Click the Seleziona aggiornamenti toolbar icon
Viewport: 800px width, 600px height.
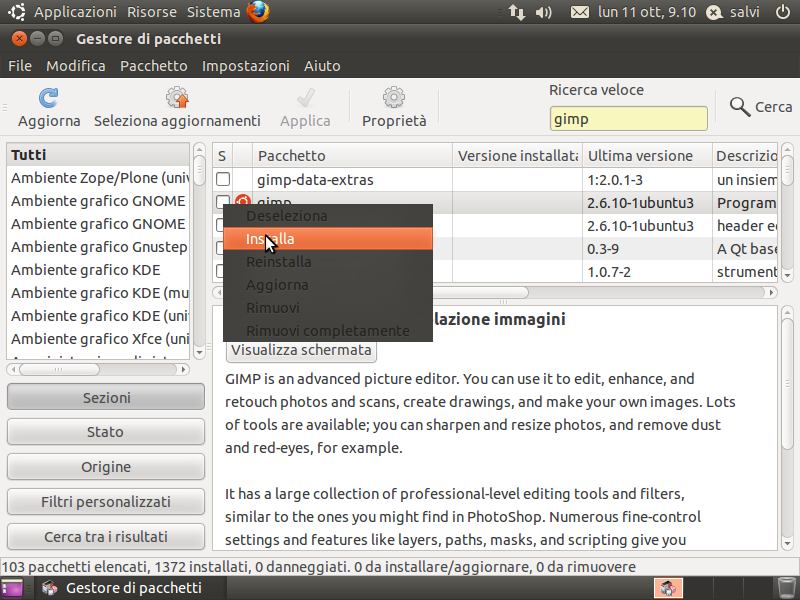[177, 97]
